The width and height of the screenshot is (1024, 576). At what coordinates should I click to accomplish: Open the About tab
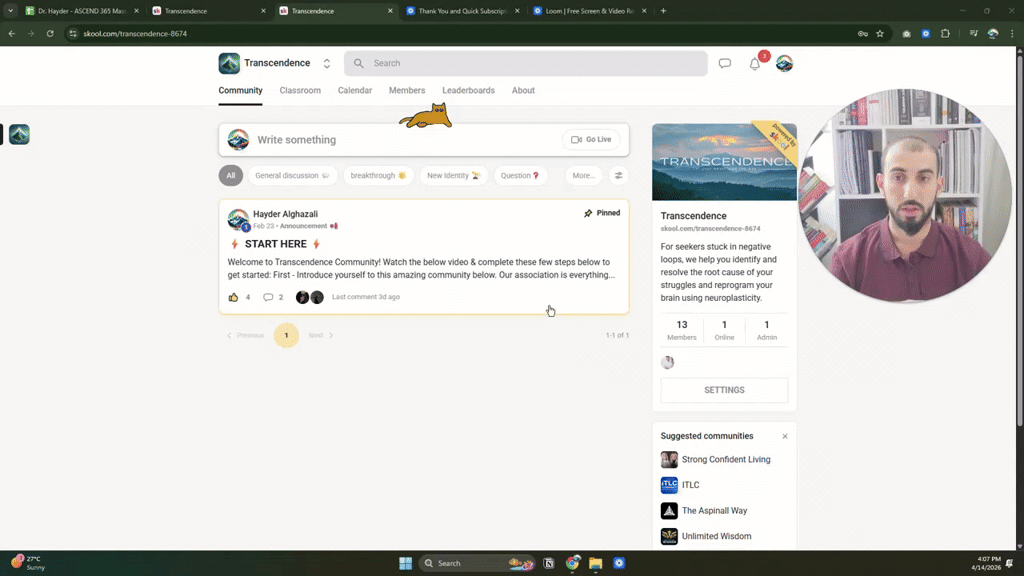point(523,90)
